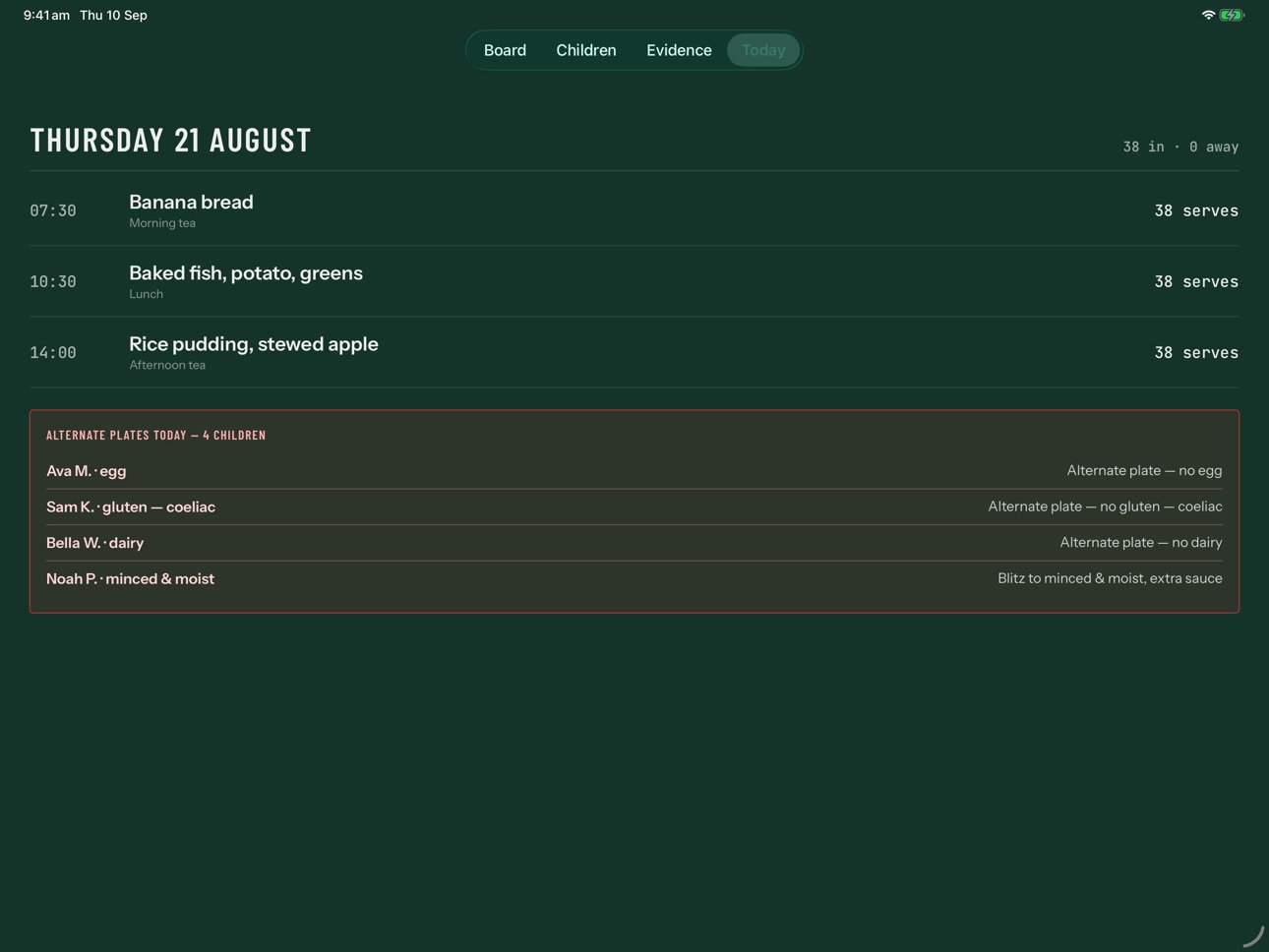Viewport: 1269px width, 952px height.
Task: Open the Rice pudding, stewed apple row
Action: [x=634, y=352]
